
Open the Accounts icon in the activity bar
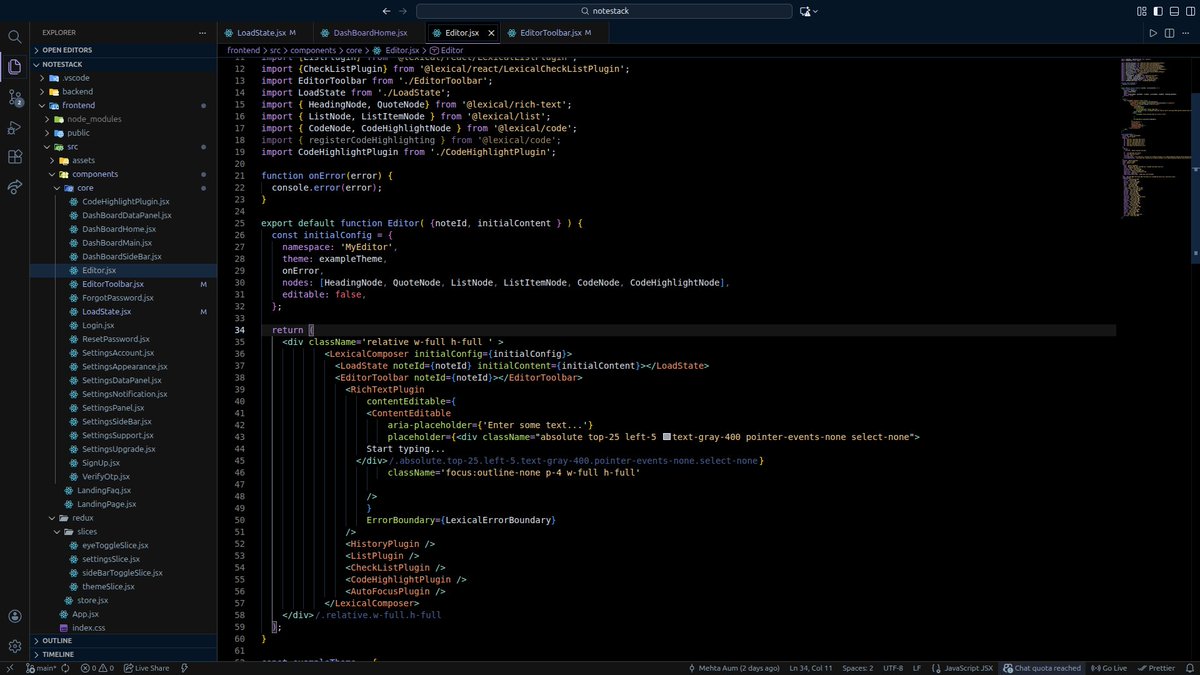pyautogui.click(x=15, y=617)
